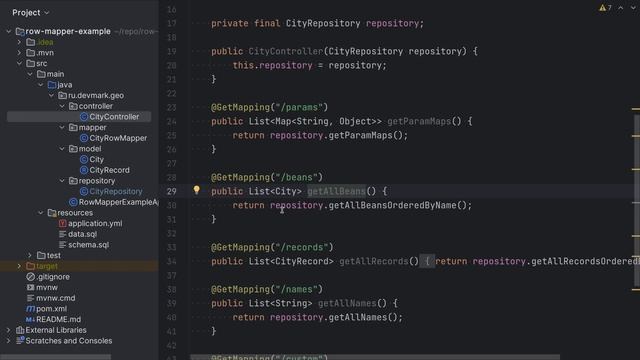Expand the .idea folder
Viewport: 640px width, 360px height.
click(x=19, y=42)
